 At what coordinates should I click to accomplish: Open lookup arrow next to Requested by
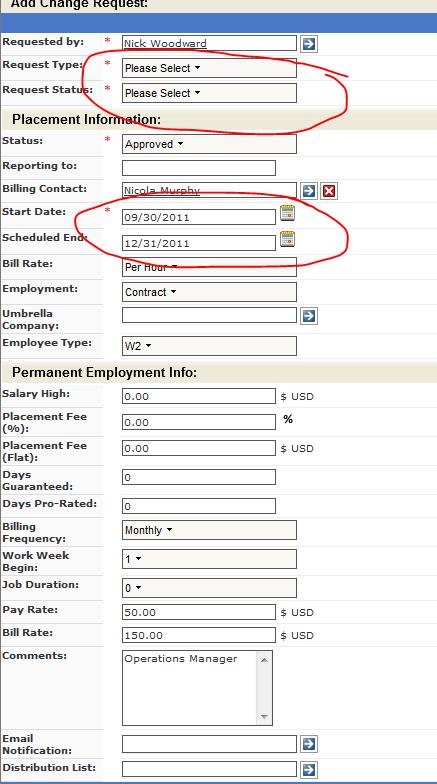[309, 44]
